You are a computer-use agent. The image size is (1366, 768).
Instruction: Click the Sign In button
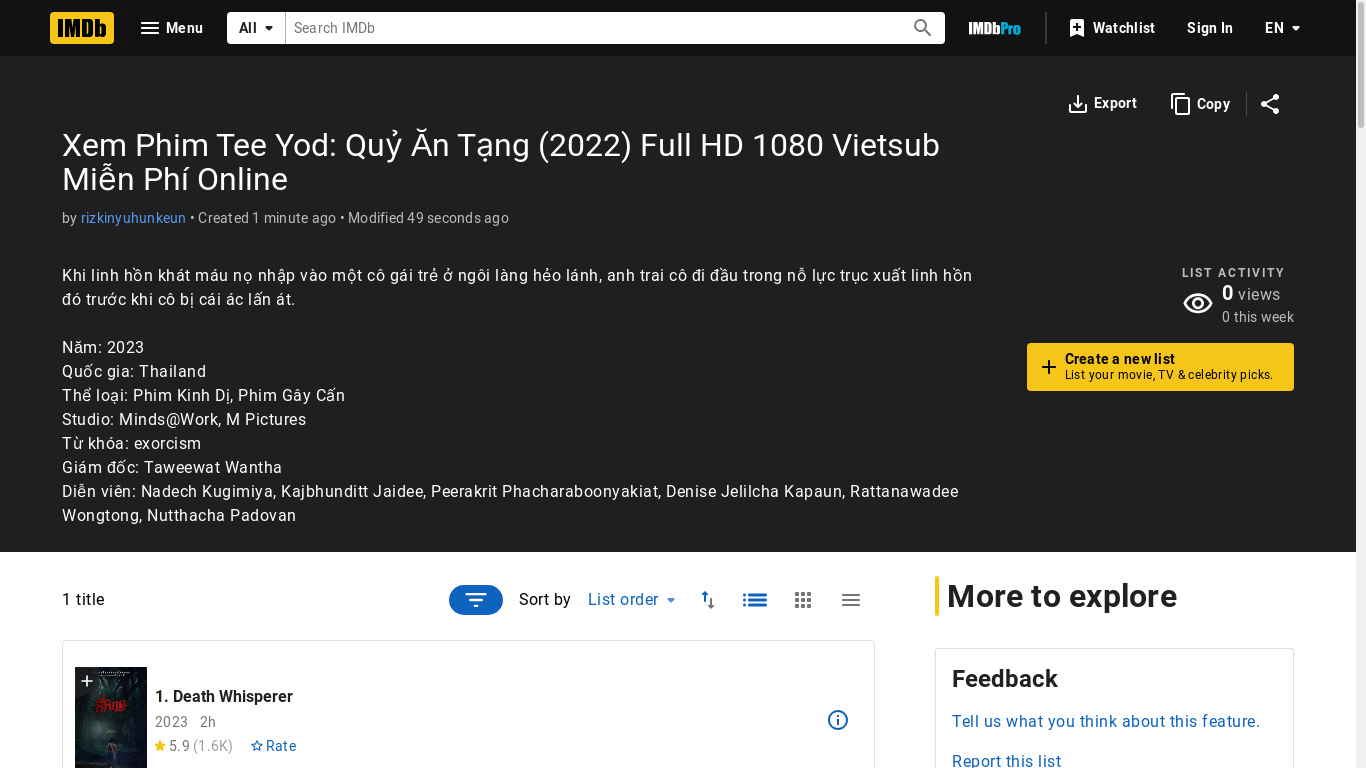[x=1210, y=28]
